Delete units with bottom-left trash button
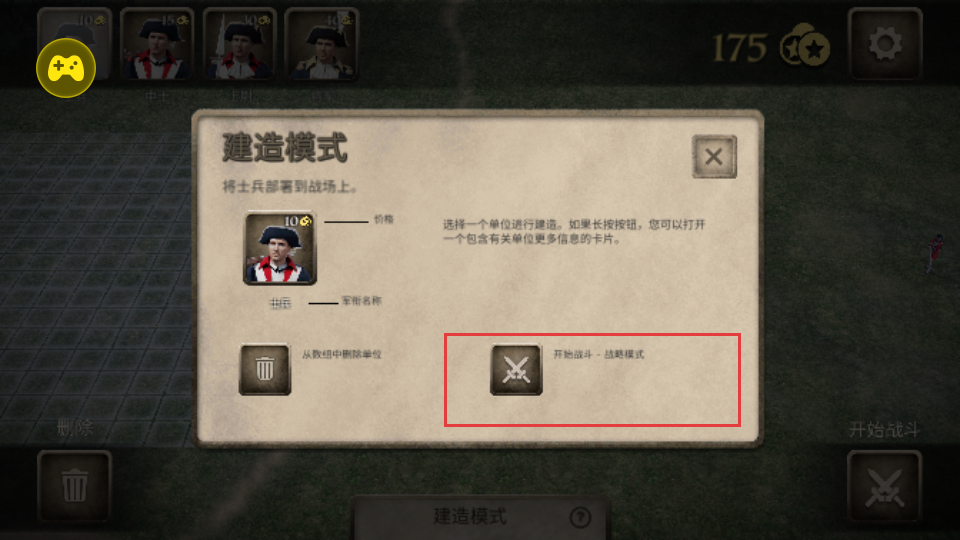 74,486
